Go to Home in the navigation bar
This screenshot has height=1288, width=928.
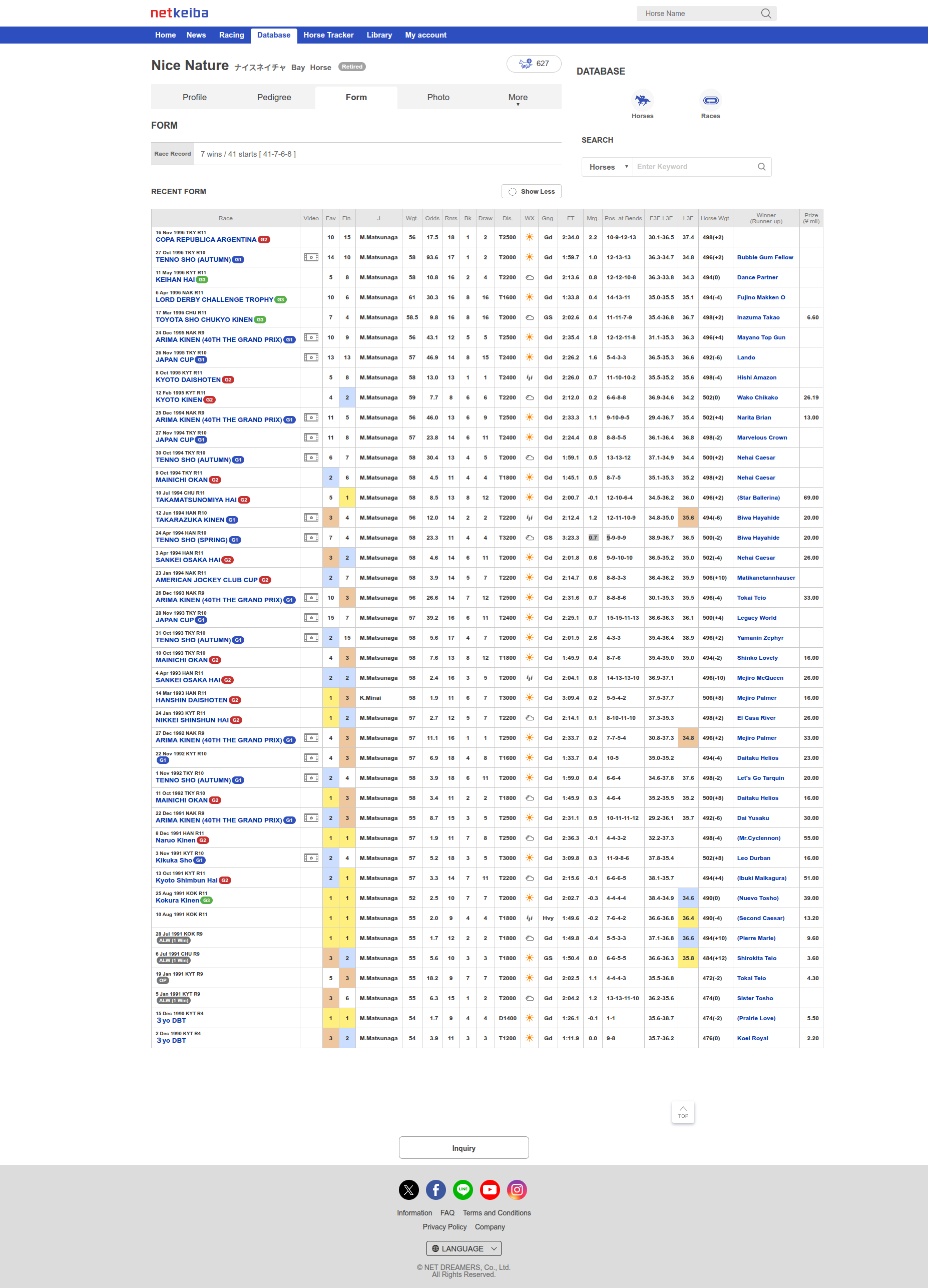coord(165,35)
